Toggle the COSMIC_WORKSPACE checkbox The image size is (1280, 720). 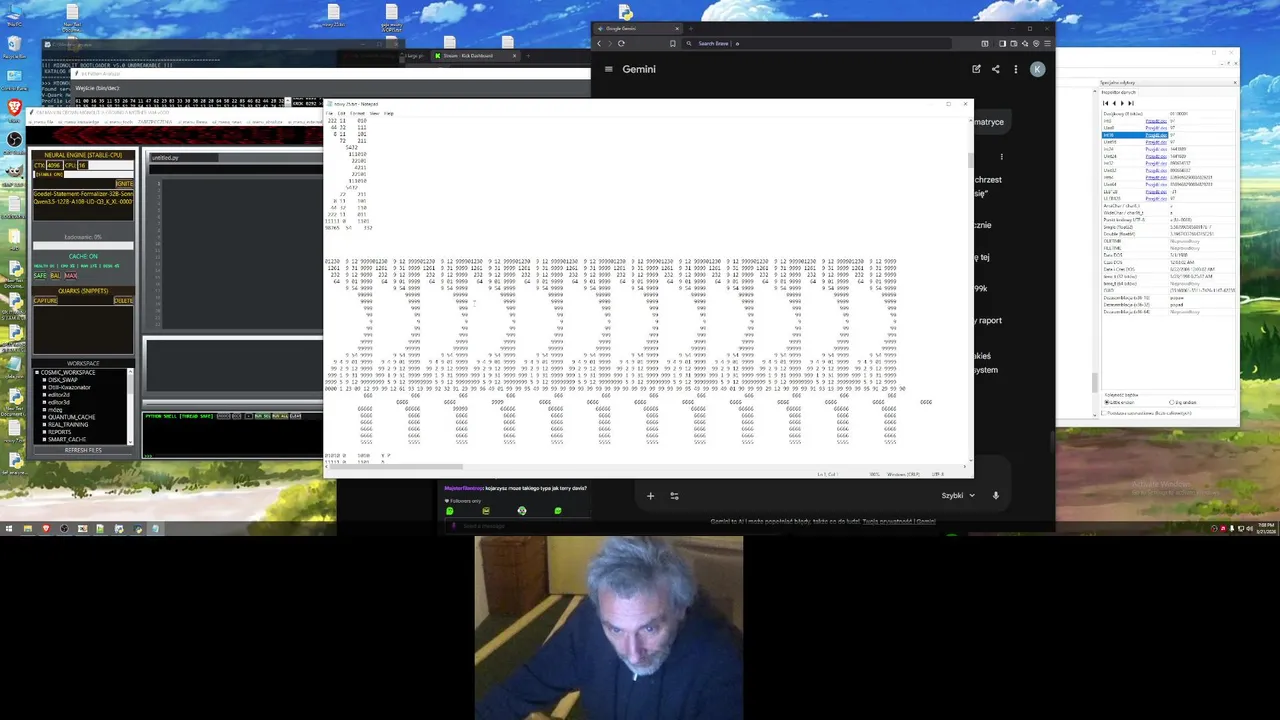tap(37, 373)
